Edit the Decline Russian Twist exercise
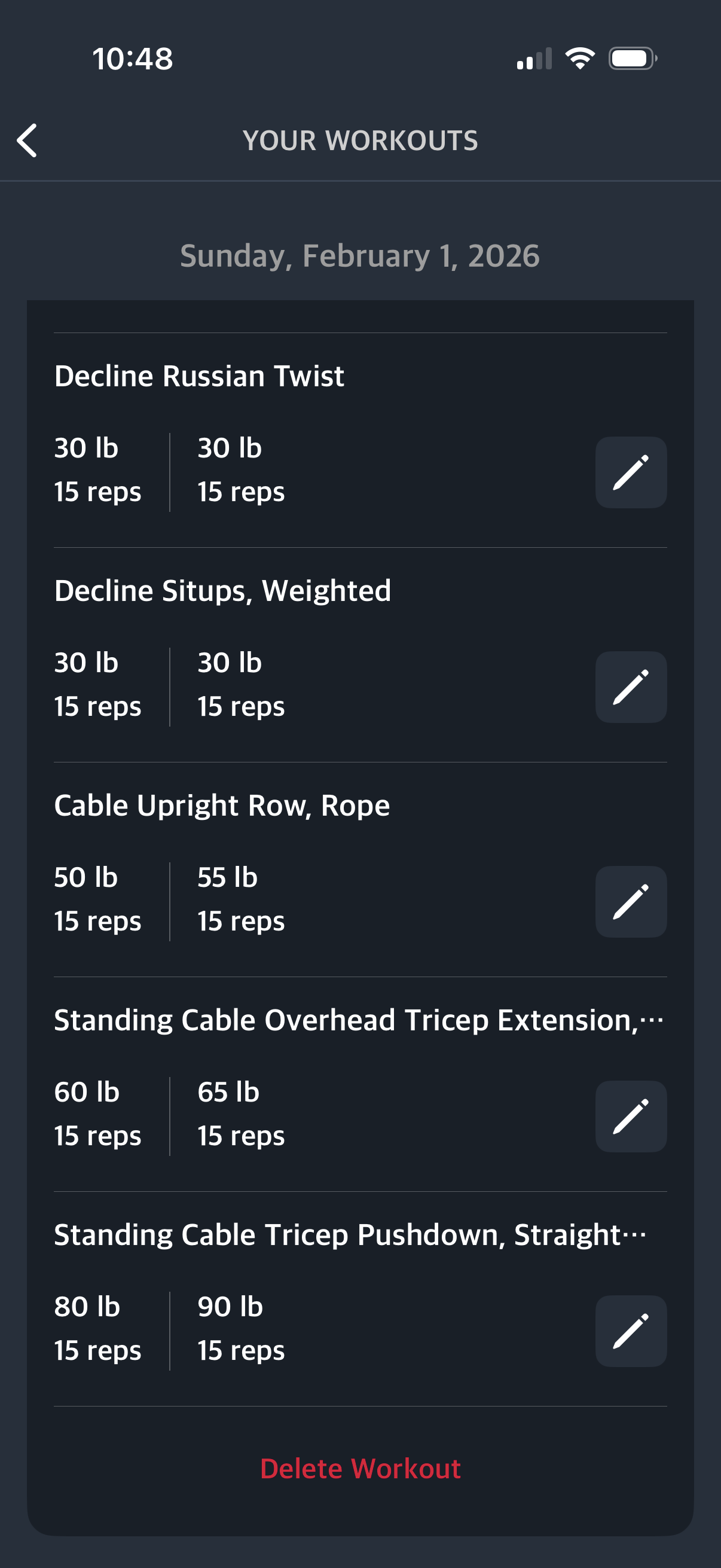This screenshot has width=721, height=1568. pos(630,472)
